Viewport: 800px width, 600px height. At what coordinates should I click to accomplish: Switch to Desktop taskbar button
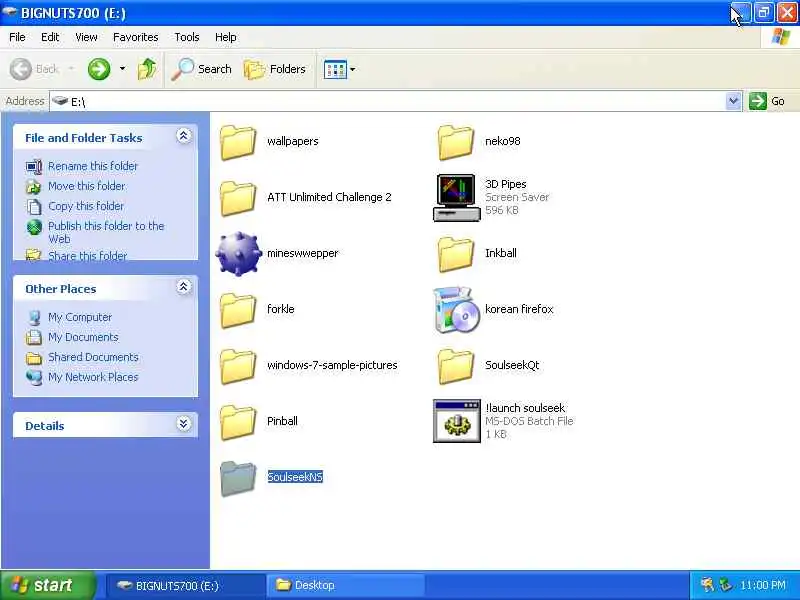click(x=345, y=585)
